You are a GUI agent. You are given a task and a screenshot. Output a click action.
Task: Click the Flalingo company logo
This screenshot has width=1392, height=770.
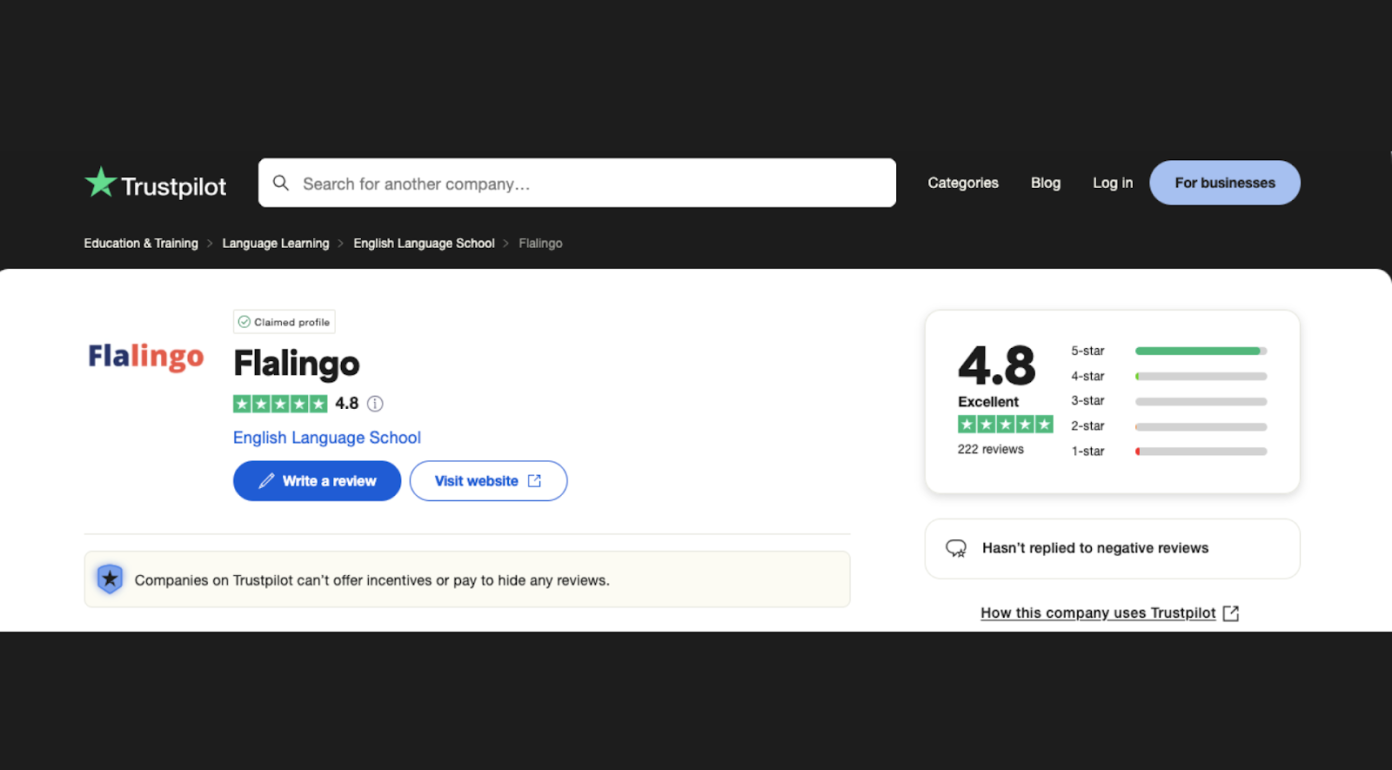146,356
